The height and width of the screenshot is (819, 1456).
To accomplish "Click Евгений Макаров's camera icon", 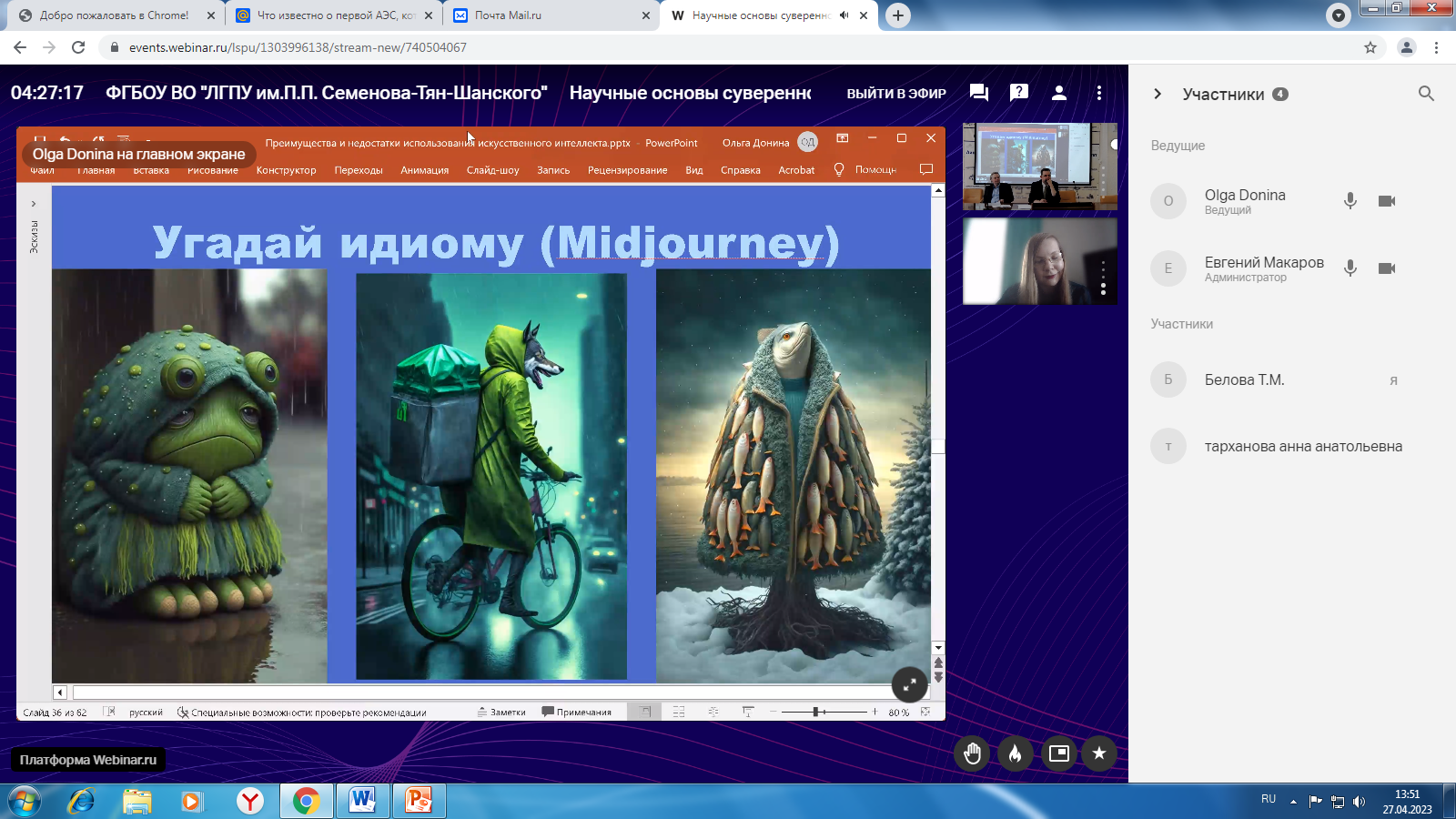I will pos(1387,268).
